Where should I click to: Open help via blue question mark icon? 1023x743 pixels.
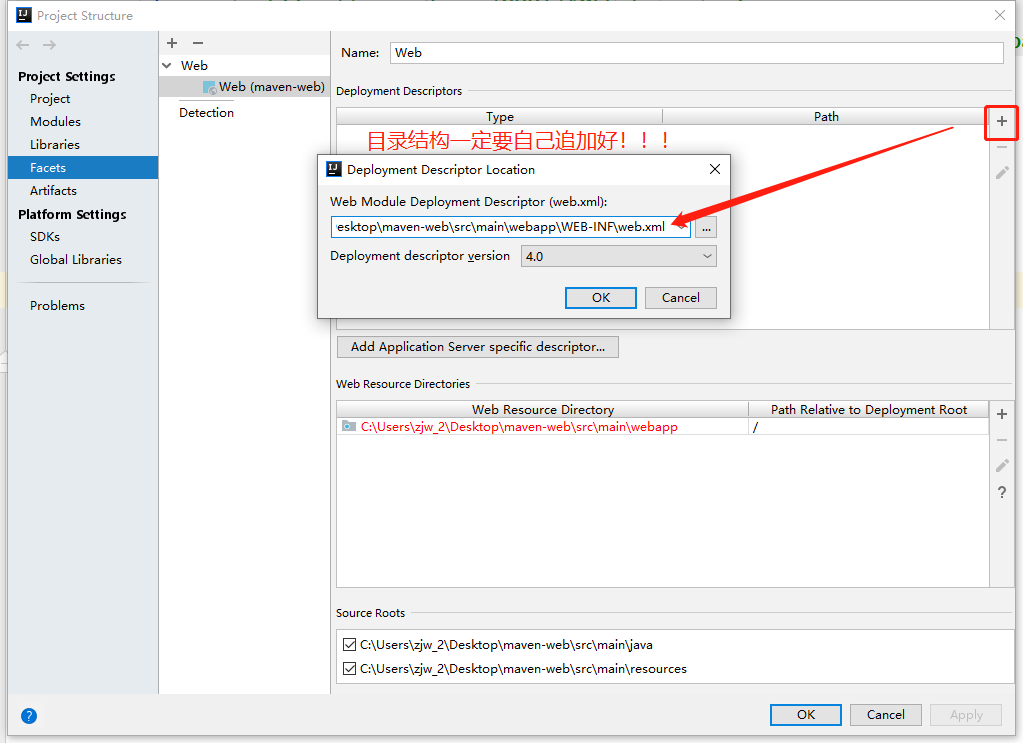[x=29, y=715]
